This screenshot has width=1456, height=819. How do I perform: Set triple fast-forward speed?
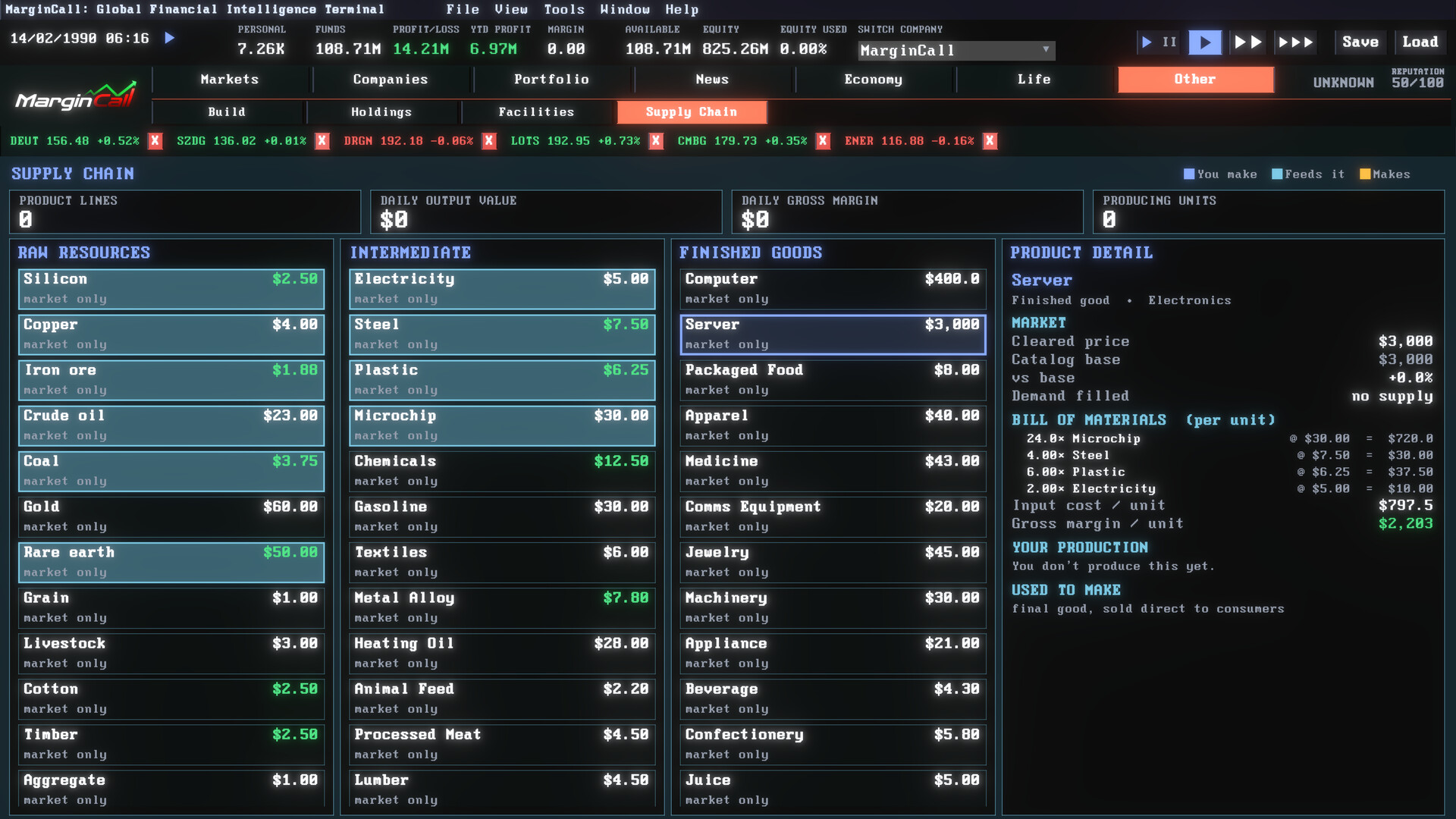click(x=1296, y=42)
